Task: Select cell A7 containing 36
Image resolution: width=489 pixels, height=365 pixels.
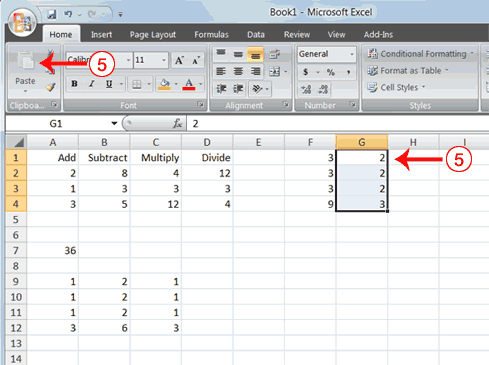Action: [53, 251]
